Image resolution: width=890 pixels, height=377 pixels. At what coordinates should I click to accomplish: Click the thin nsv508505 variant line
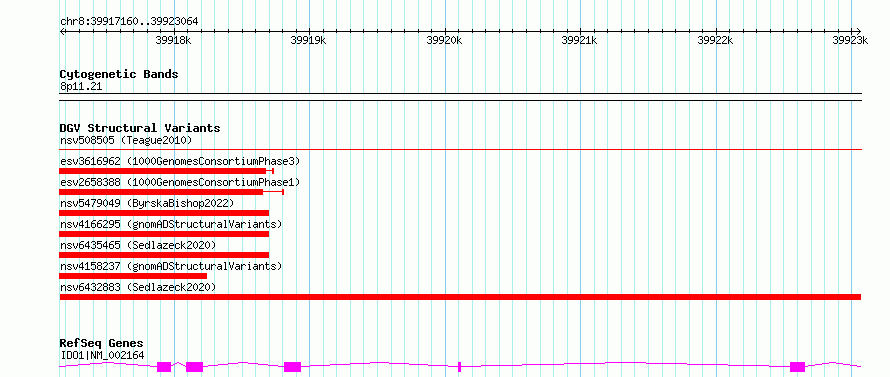coord(461,149)
